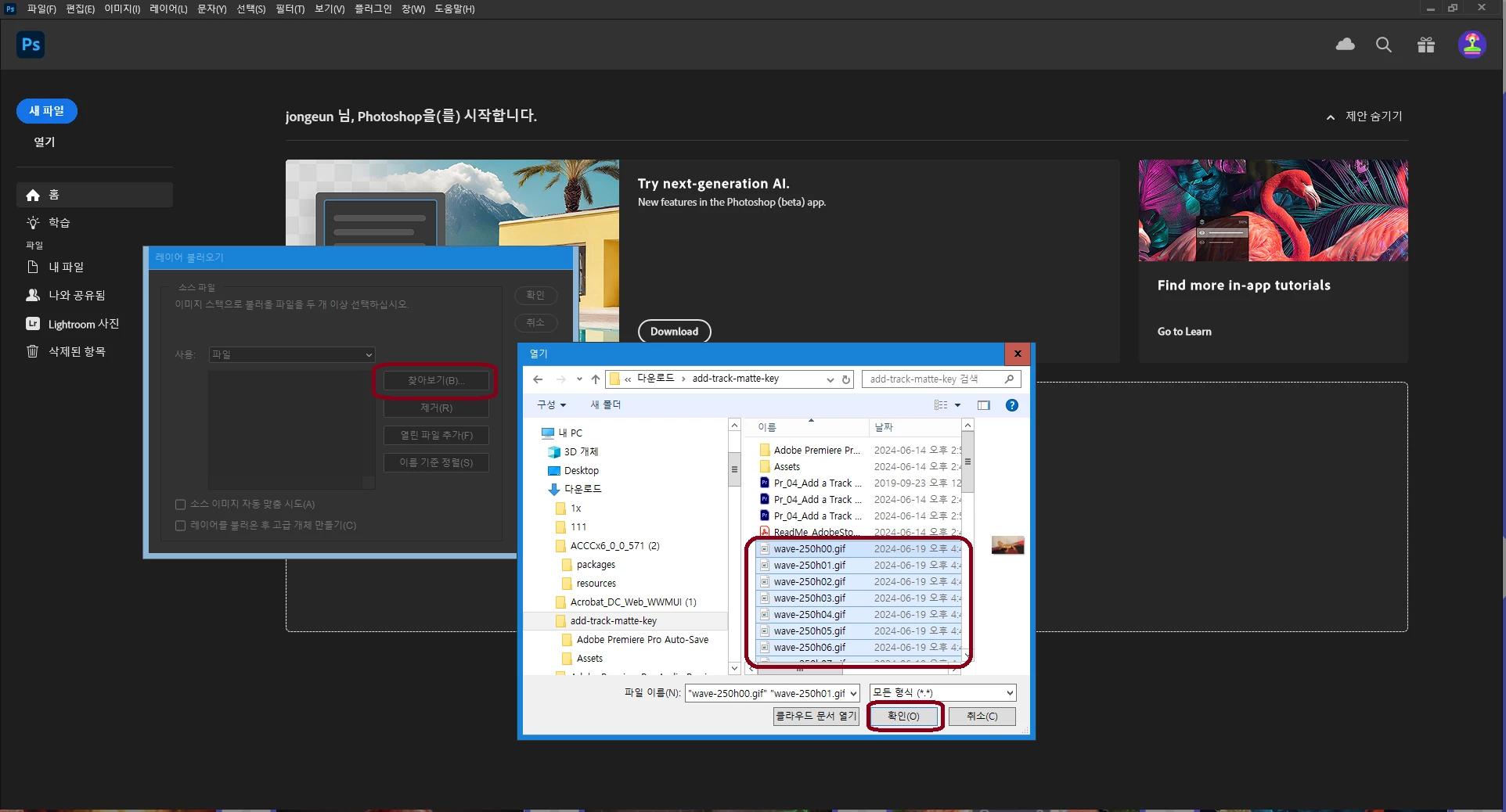Select 3D Objects in the folder tree
Screen dimensions: 1506x812
pos(574,451)
